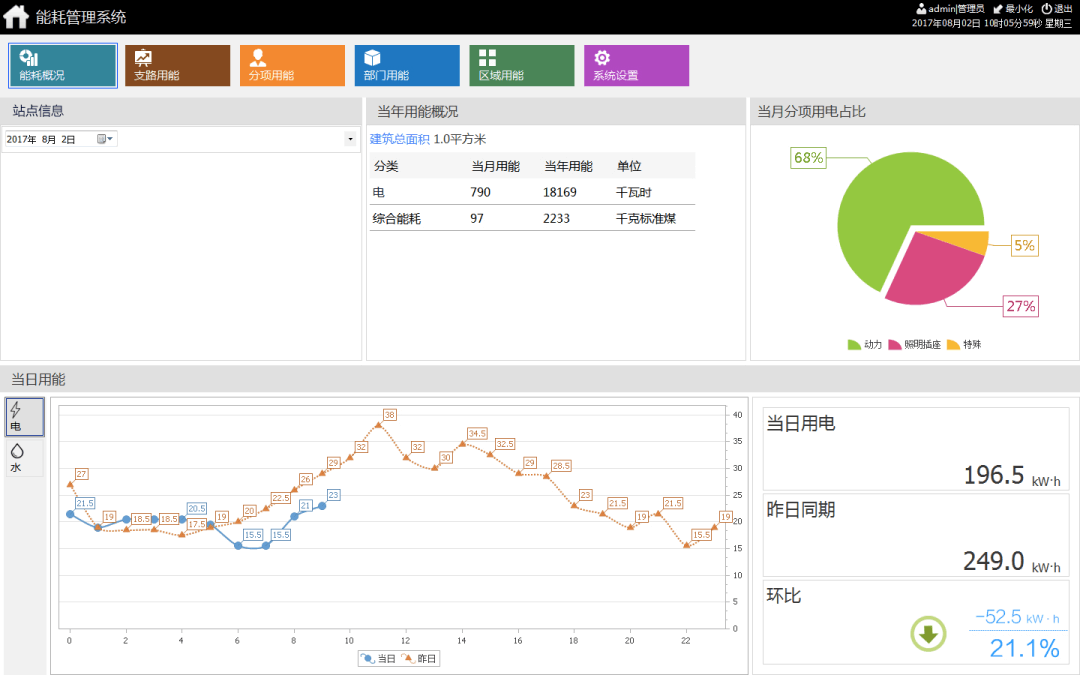This screenshot has width=1080, height=675.
Task: Click the 5% pie label
Action: pos(1024,245)
